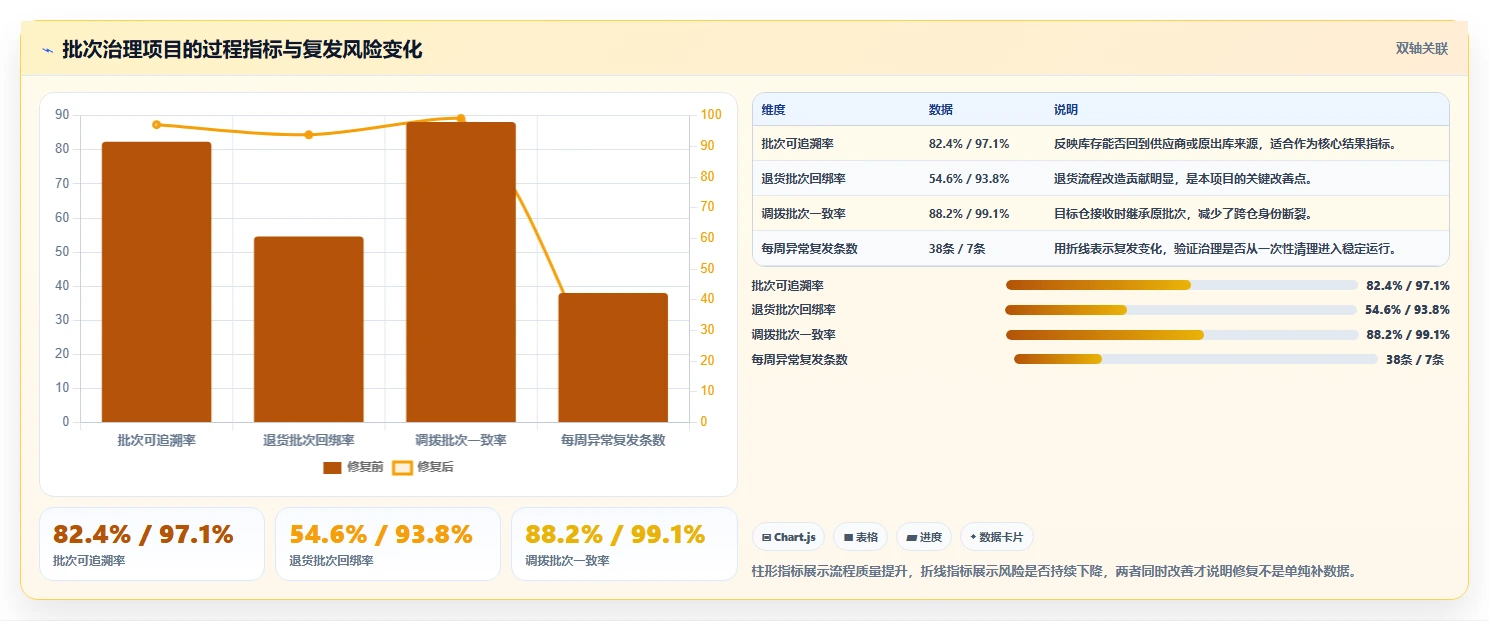Click the line point above the 调拨批次一致率 bar
Screen dimensions: 1489x621
[461, 118]
